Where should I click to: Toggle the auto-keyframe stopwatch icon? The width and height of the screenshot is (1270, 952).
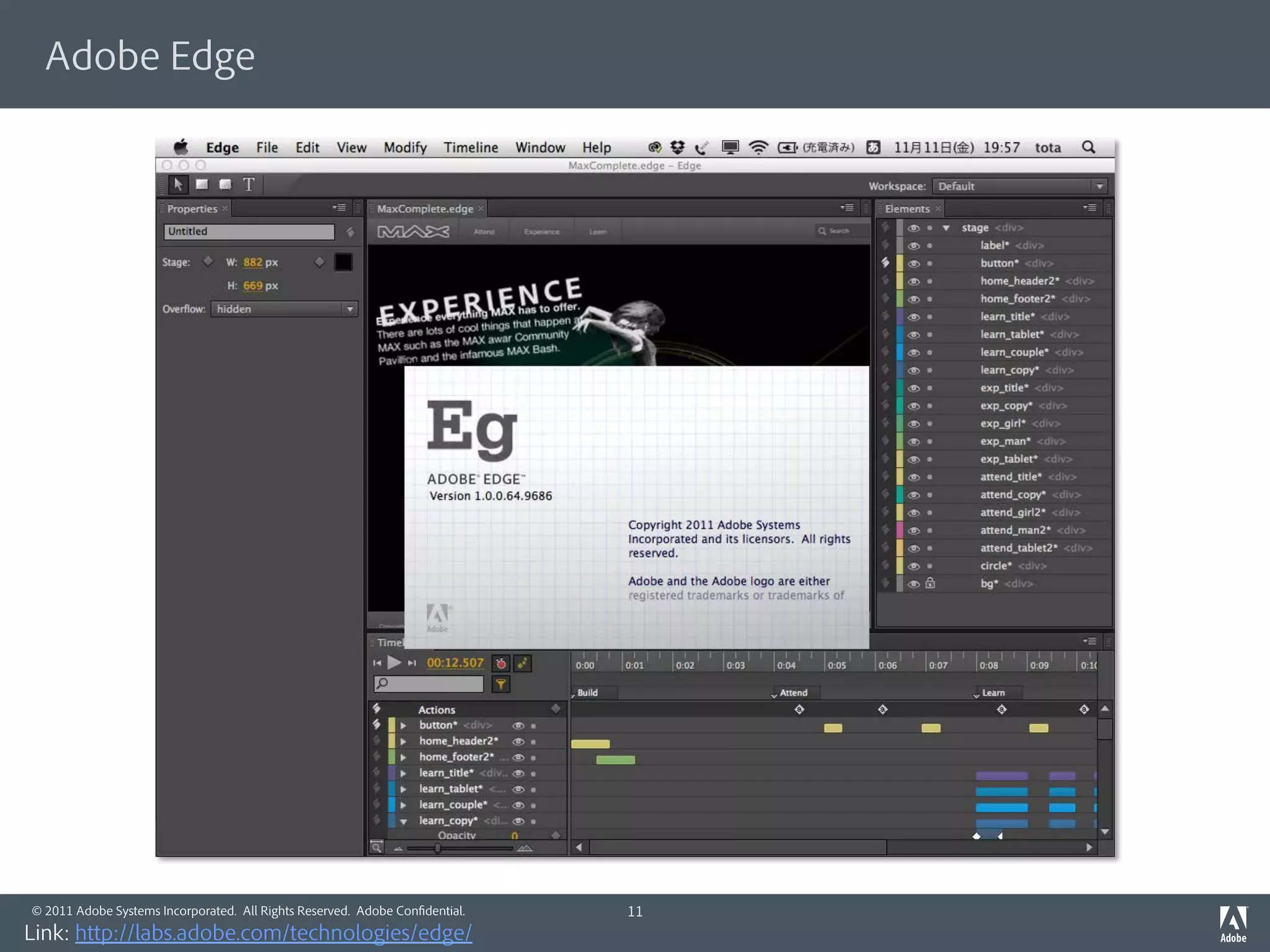[x=500, y=664]
